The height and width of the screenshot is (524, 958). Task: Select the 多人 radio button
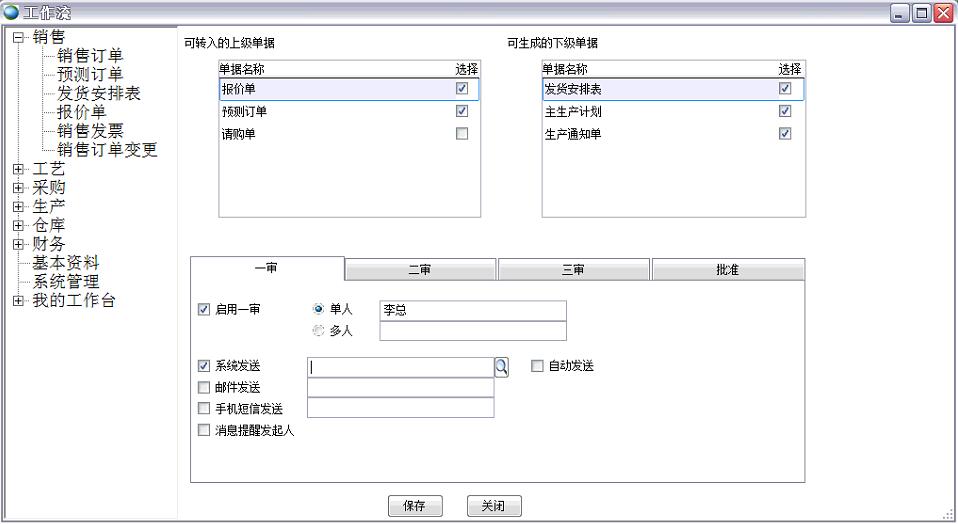[x=319, y=331]
